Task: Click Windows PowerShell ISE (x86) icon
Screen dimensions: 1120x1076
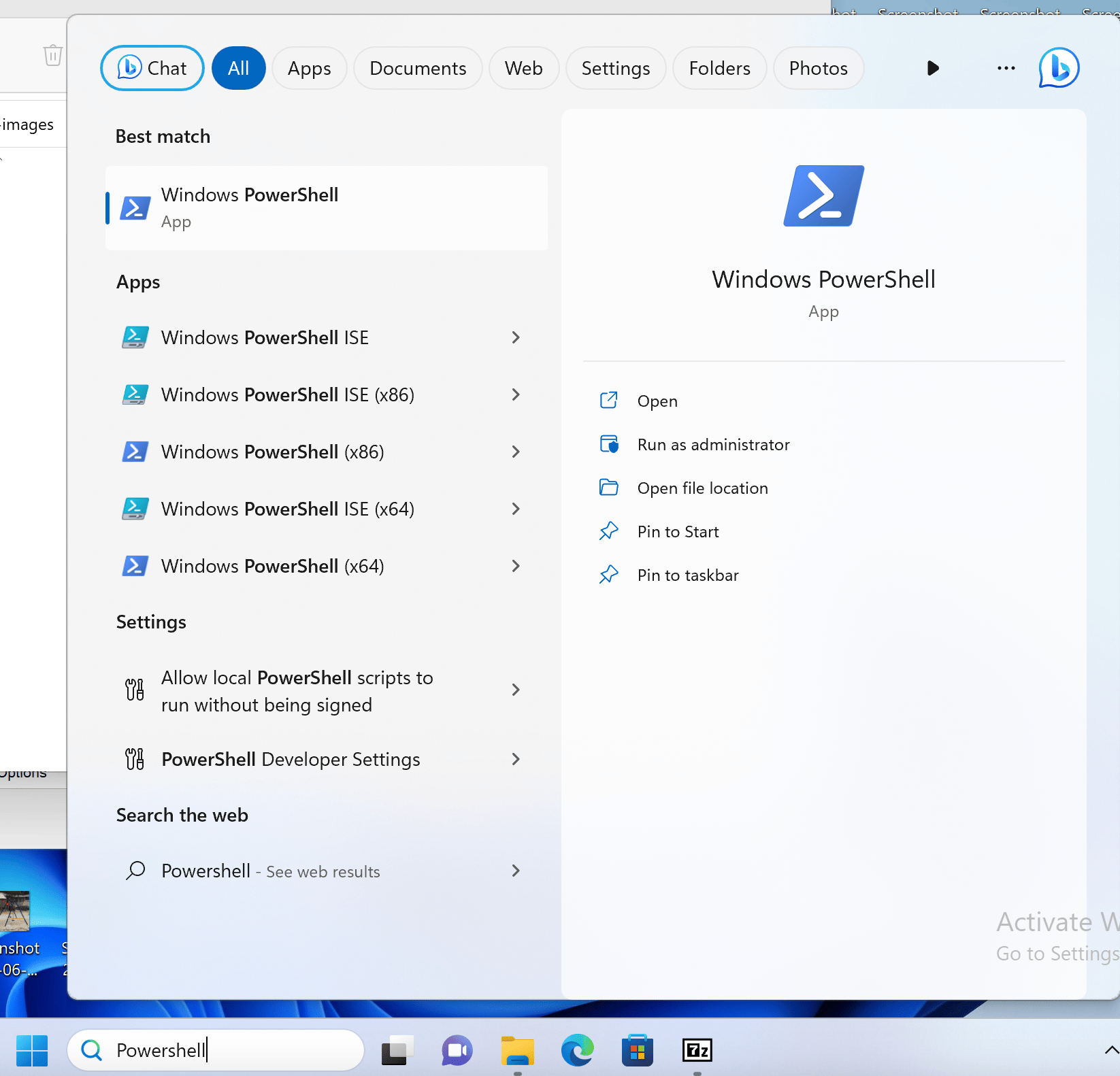Action: (135, 394)
